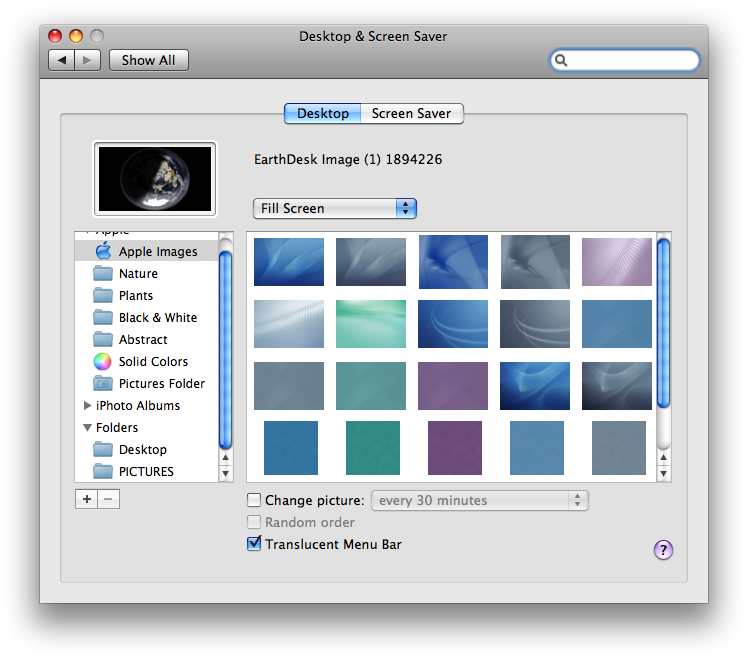Click the minus button to remove folder
This screenshot has height=658, width=748.
(108, 499)
